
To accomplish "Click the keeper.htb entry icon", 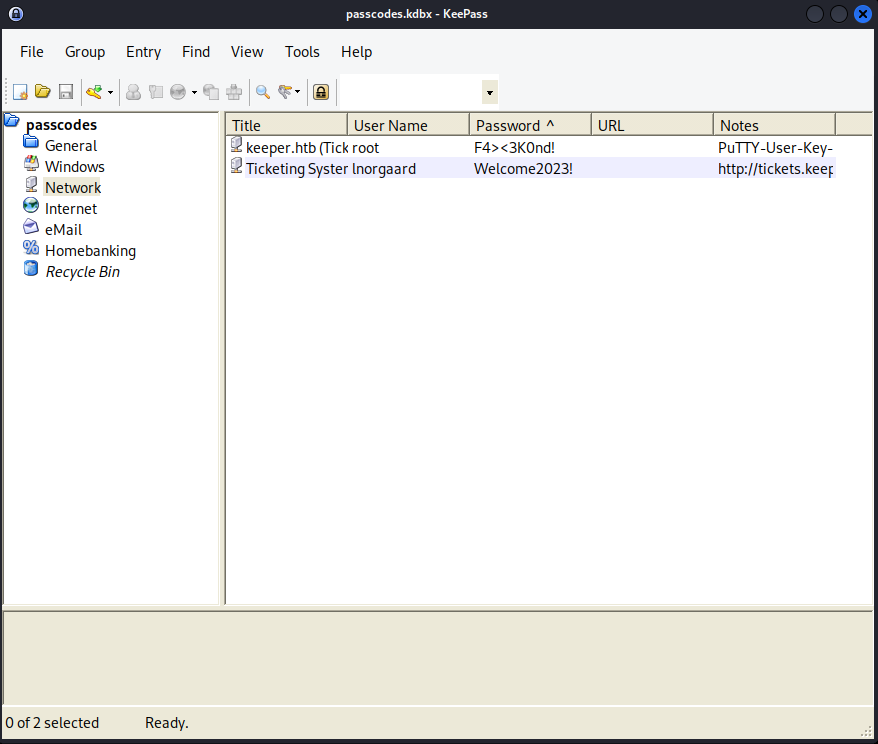I will click(236, 145).
